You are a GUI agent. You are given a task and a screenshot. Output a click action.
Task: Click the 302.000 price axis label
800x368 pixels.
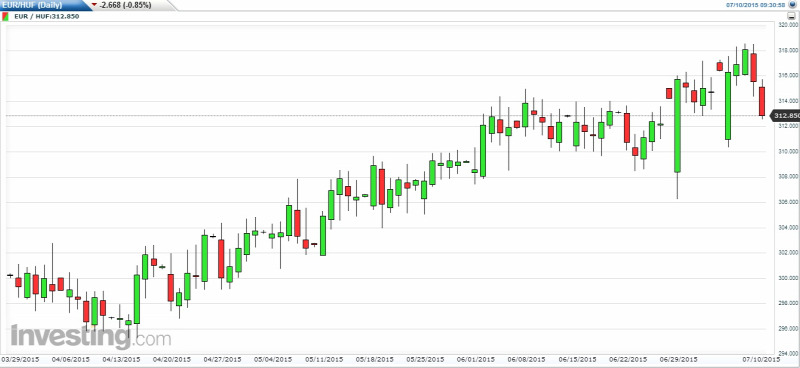point(789,253)
